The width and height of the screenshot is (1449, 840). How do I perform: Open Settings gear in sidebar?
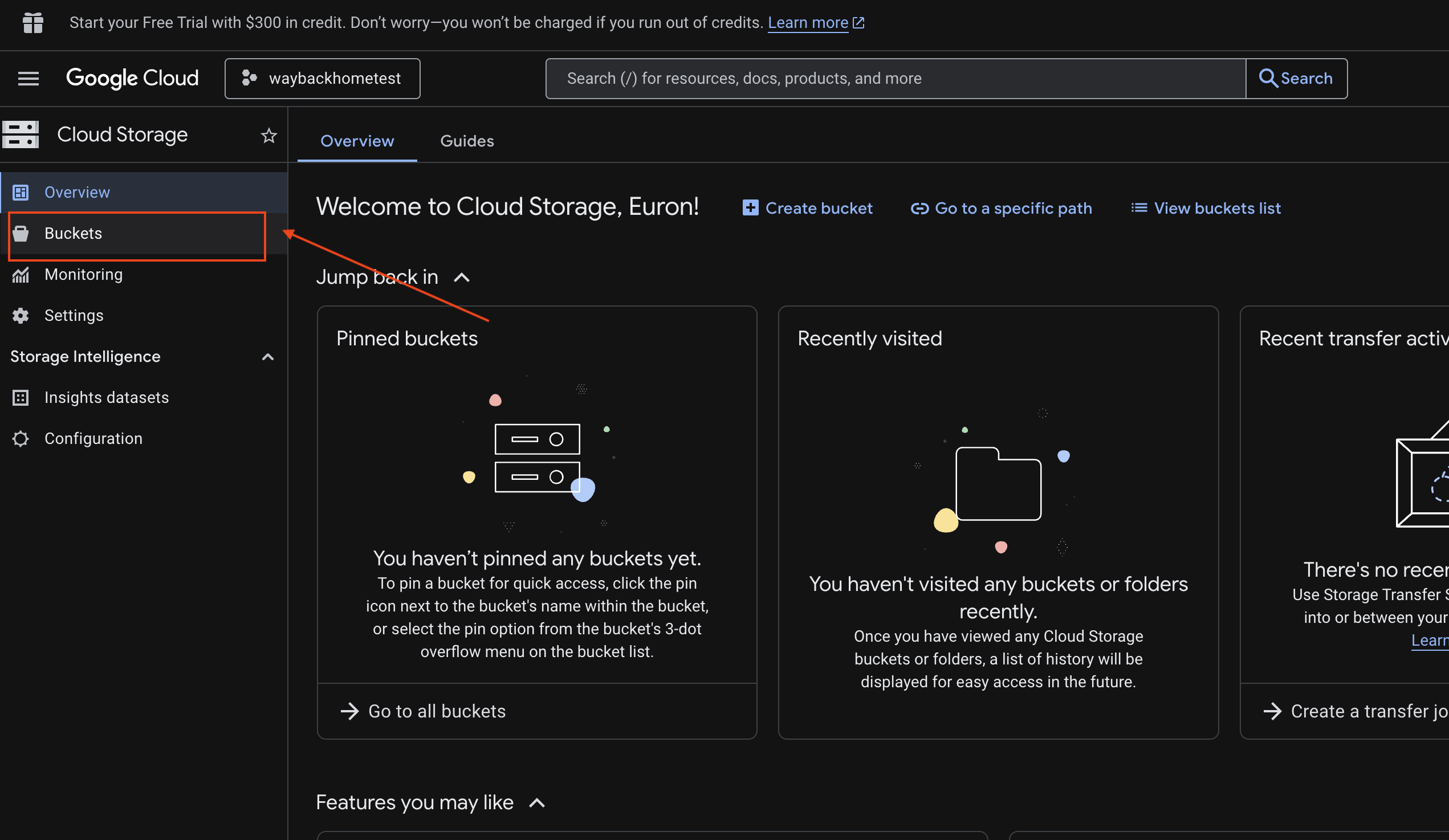coord(21,316)
